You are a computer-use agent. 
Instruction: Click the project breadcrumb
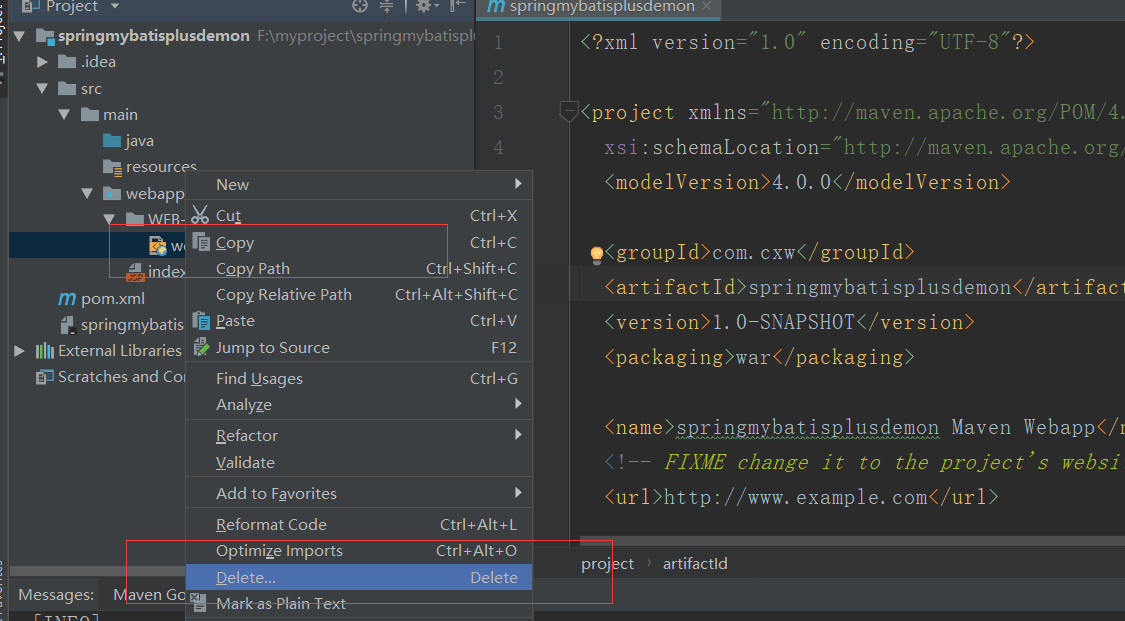[607, 564]
